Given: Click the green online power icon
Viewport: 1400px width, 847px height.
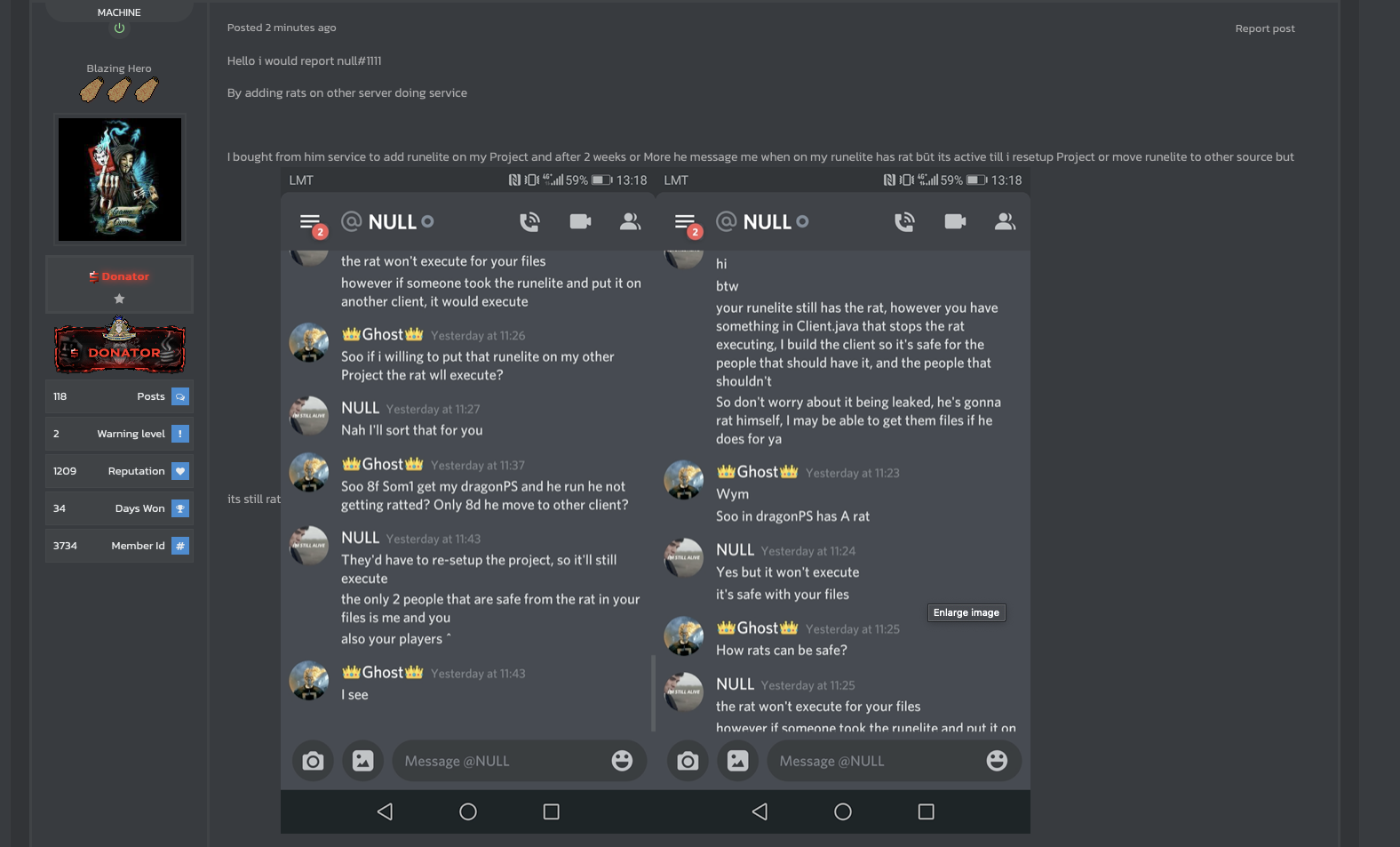Looking at the screenshot, I should click(x=119, y=28).
